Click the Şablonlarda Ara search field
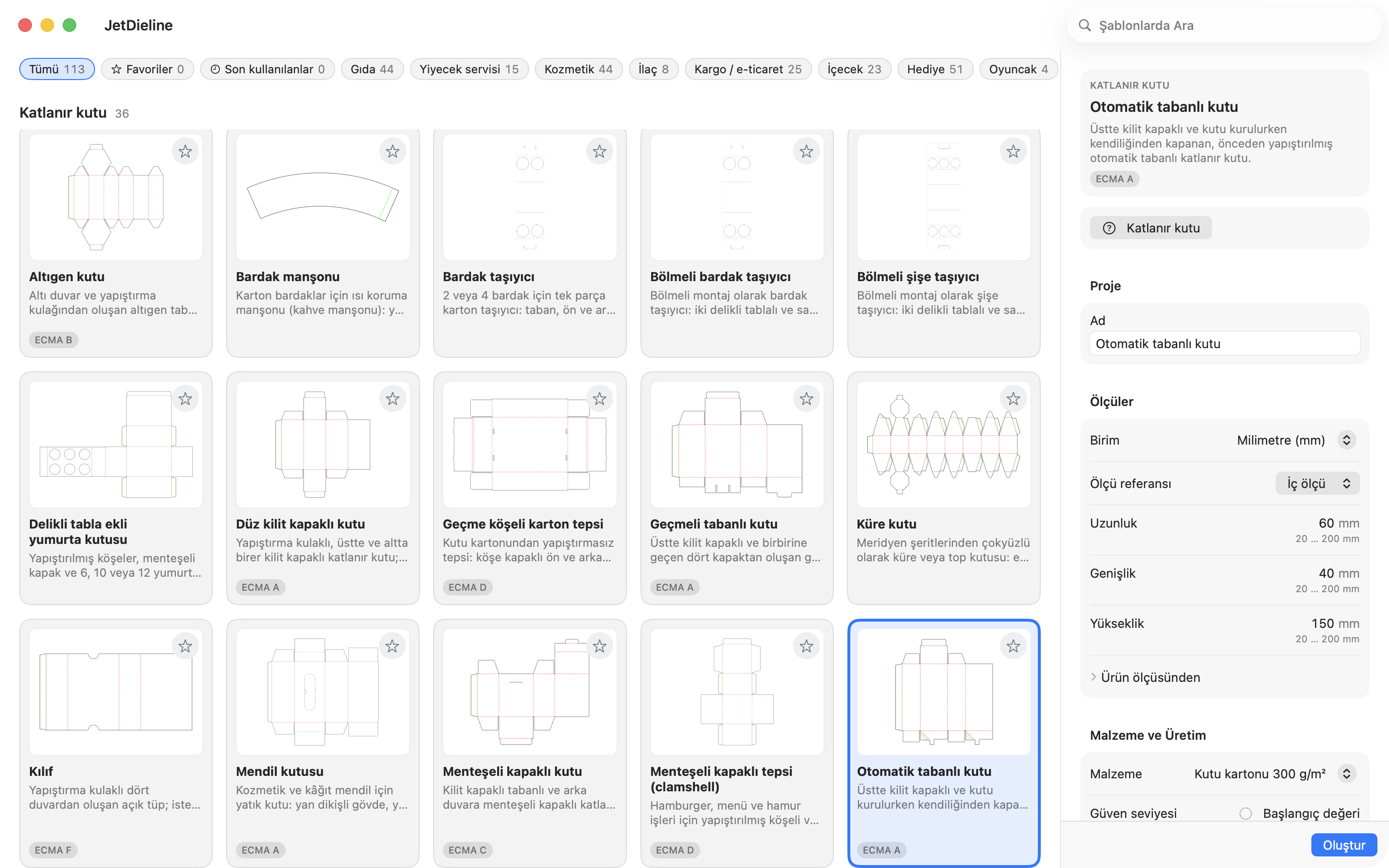1389x868 pixels. pyautogui.click(x=1225, y=25)
